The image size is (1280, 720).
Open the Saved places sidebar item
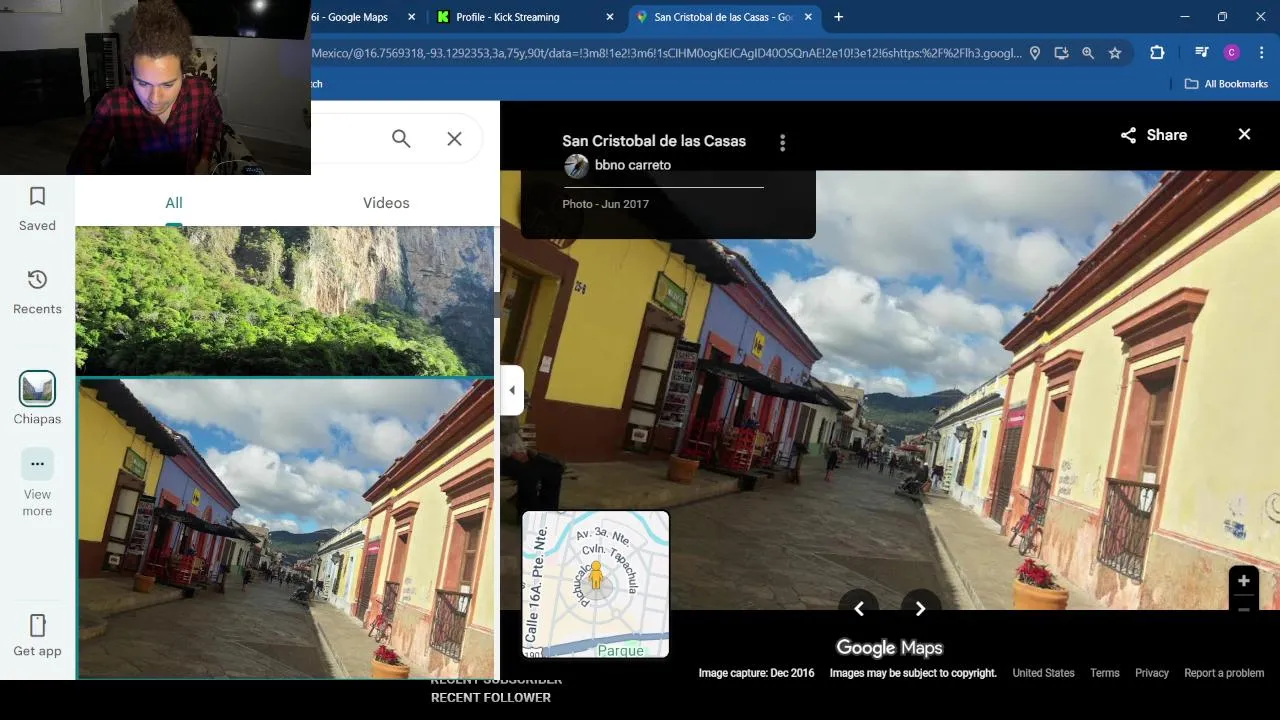coord(37,208)
